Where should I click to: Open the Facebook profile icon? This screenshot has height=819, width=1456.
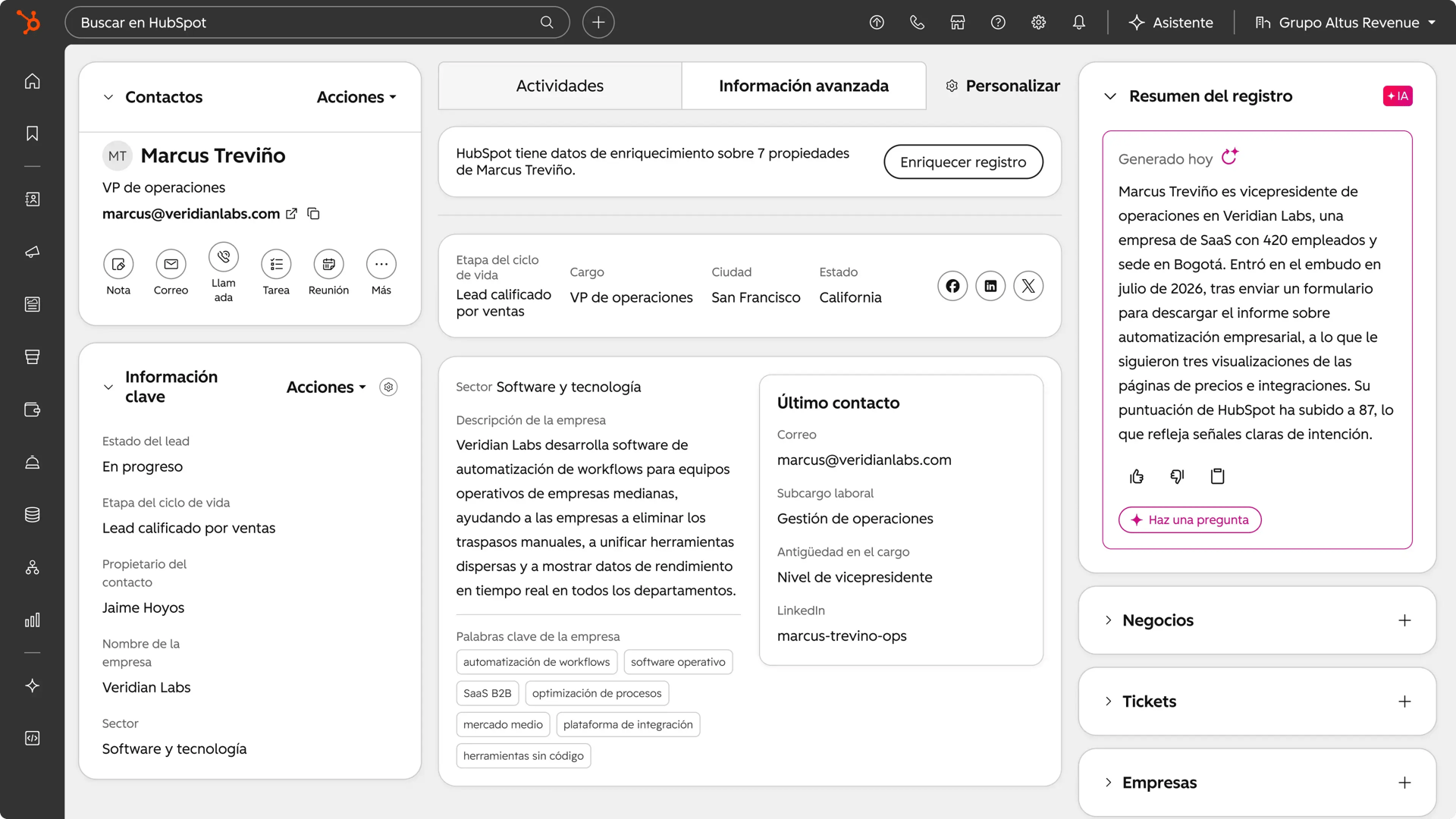click(x=952, y=286)
